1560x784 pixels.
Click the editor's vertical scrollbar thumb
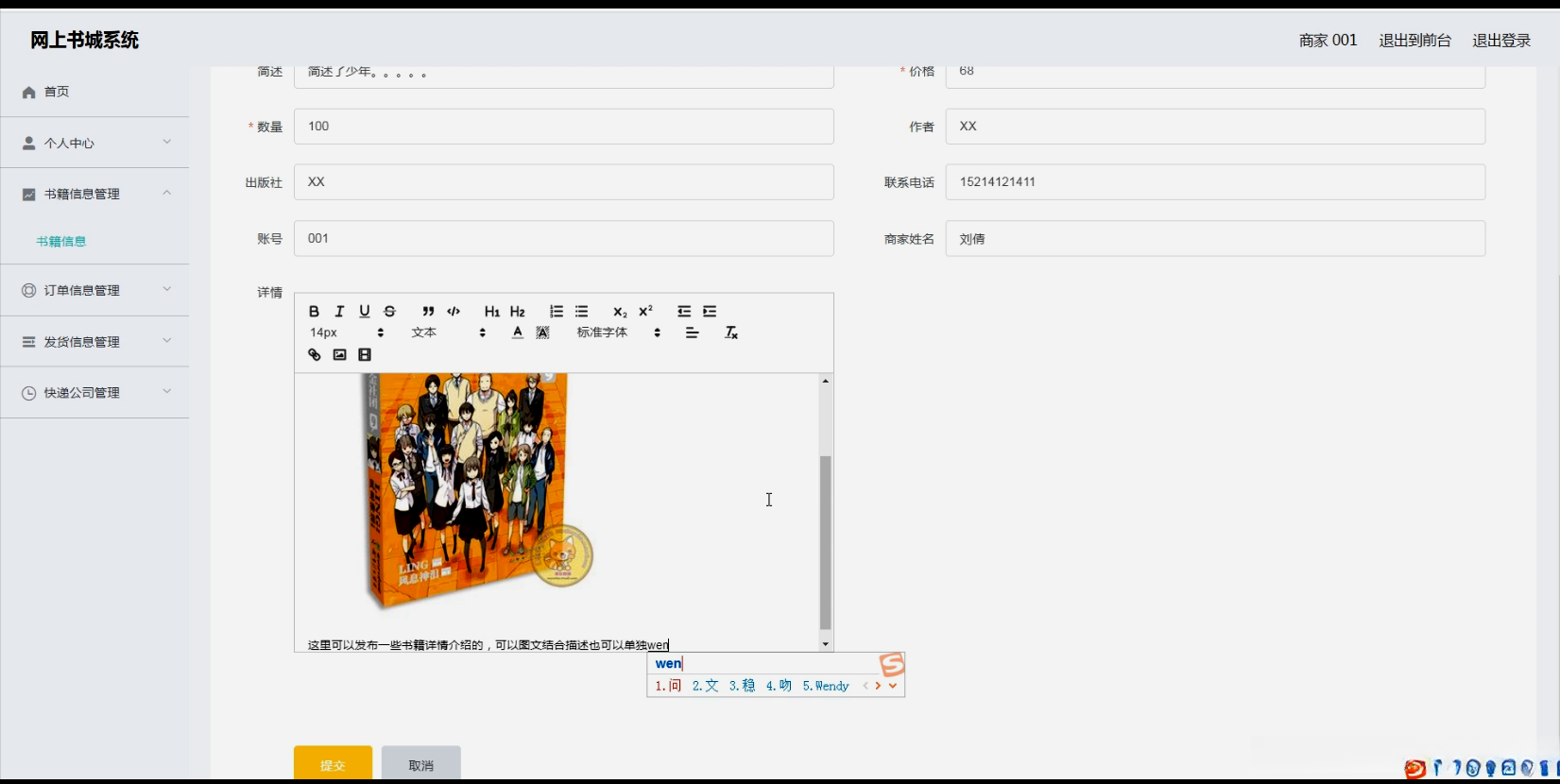coord(825,542)
